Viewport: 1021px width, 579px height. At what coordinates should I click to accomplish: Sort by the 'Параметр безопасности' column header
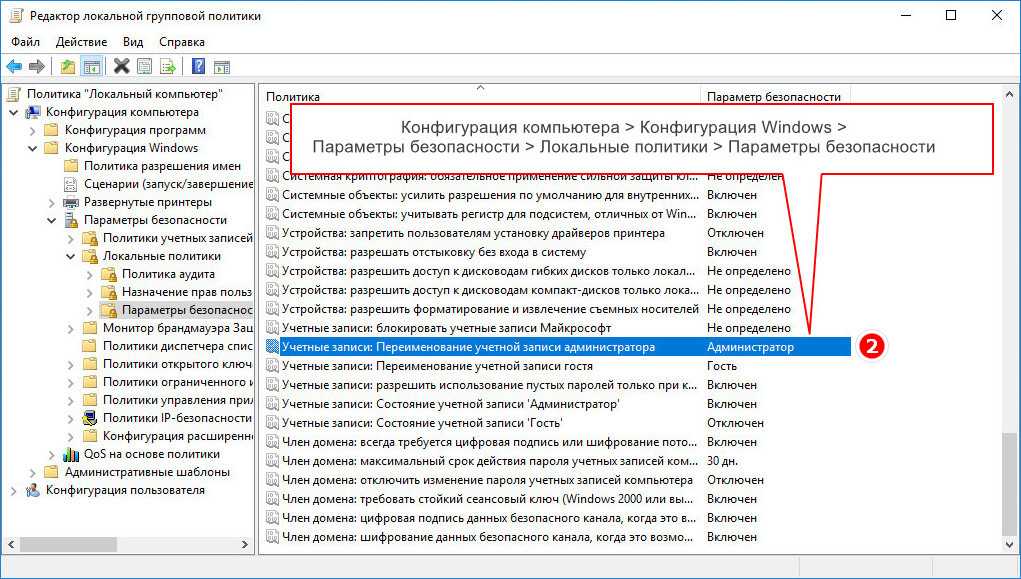click(x=776, y=96)
